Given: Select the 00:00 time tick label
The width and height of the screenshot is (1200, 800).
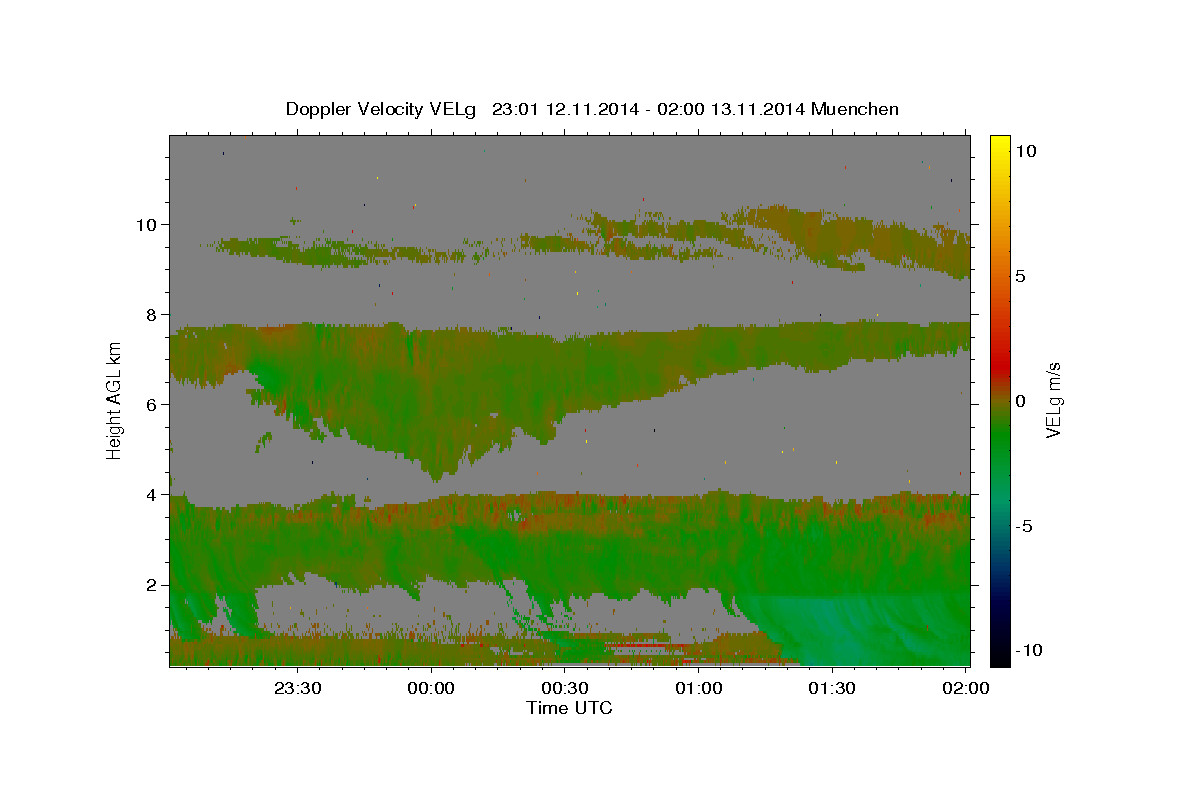Looking at the screenshot, I should [x=432, y=688].
